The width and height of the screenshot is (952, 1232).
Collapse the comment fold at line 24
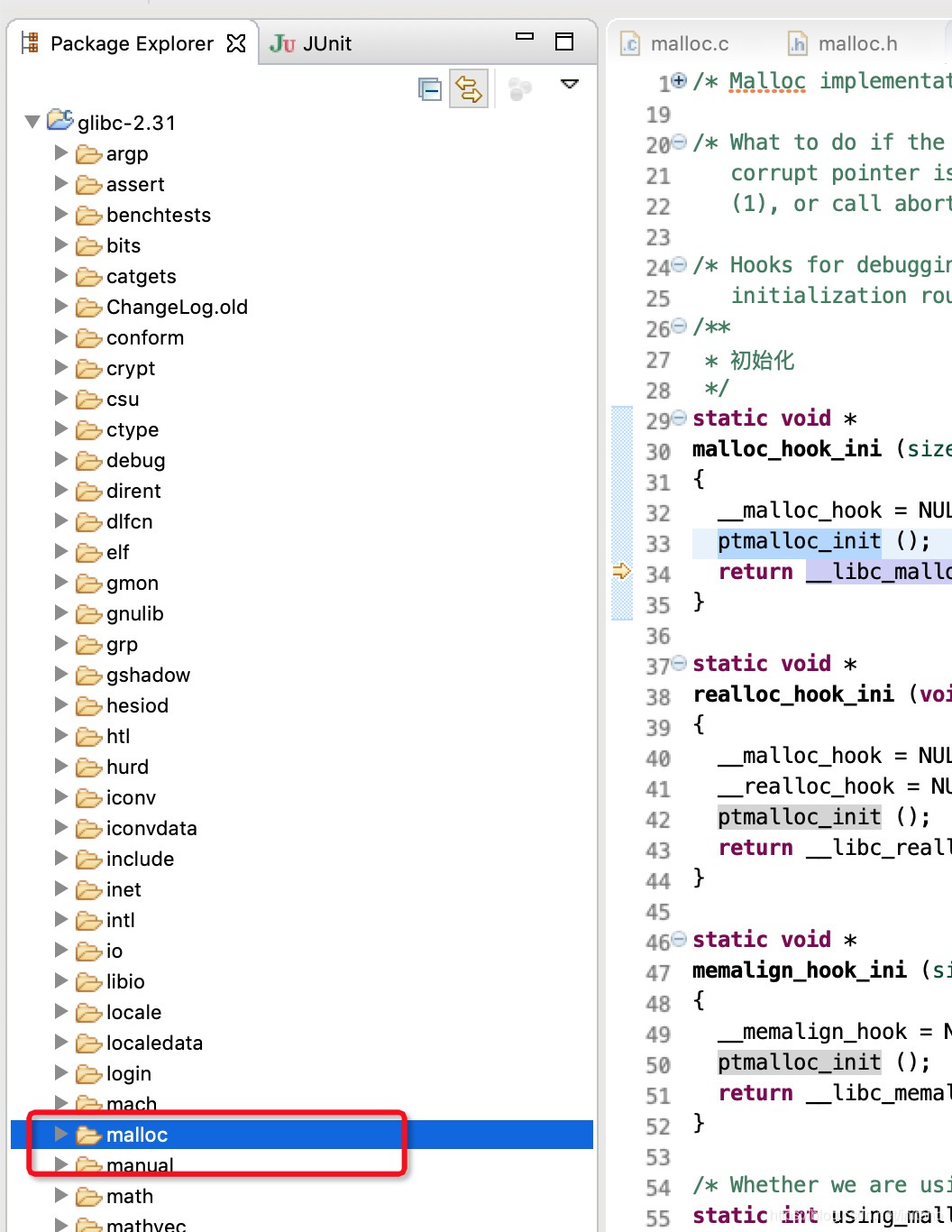coord(680,264)
